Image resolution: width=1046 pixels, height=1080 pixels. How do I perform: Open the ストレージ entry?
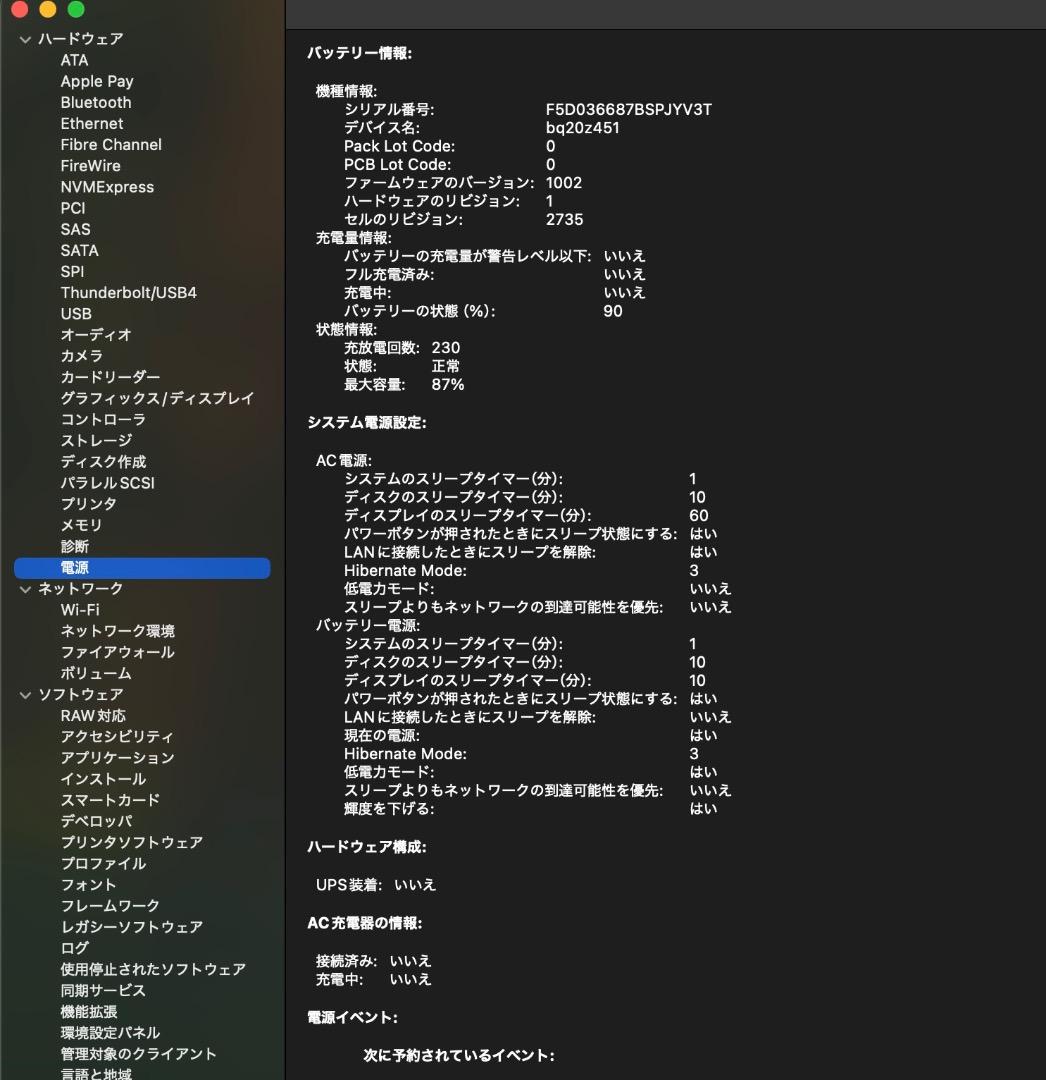coord(96,441)
